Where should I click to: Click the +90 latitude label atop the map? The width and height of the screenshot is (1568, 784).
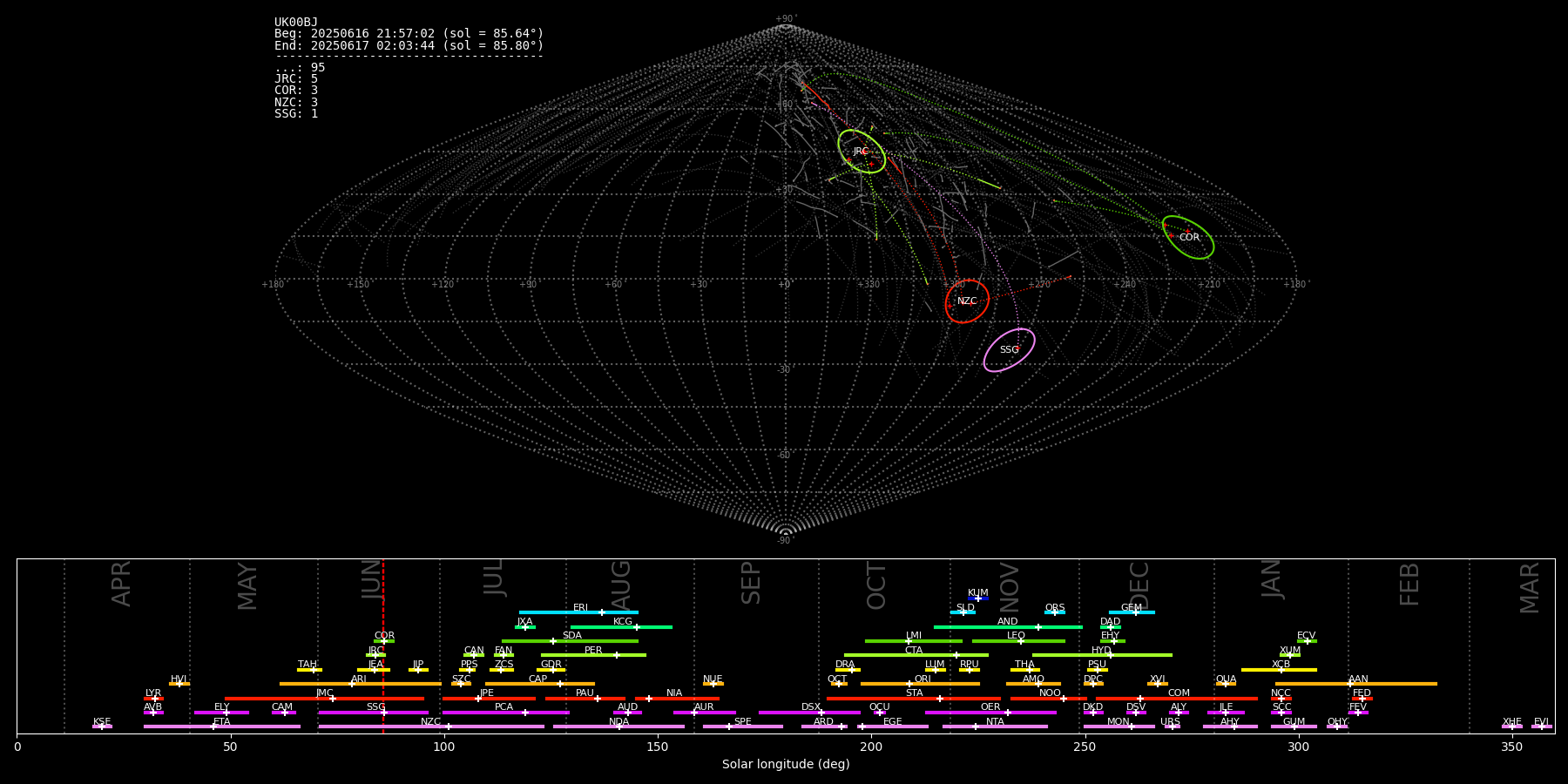pos(786,19)
